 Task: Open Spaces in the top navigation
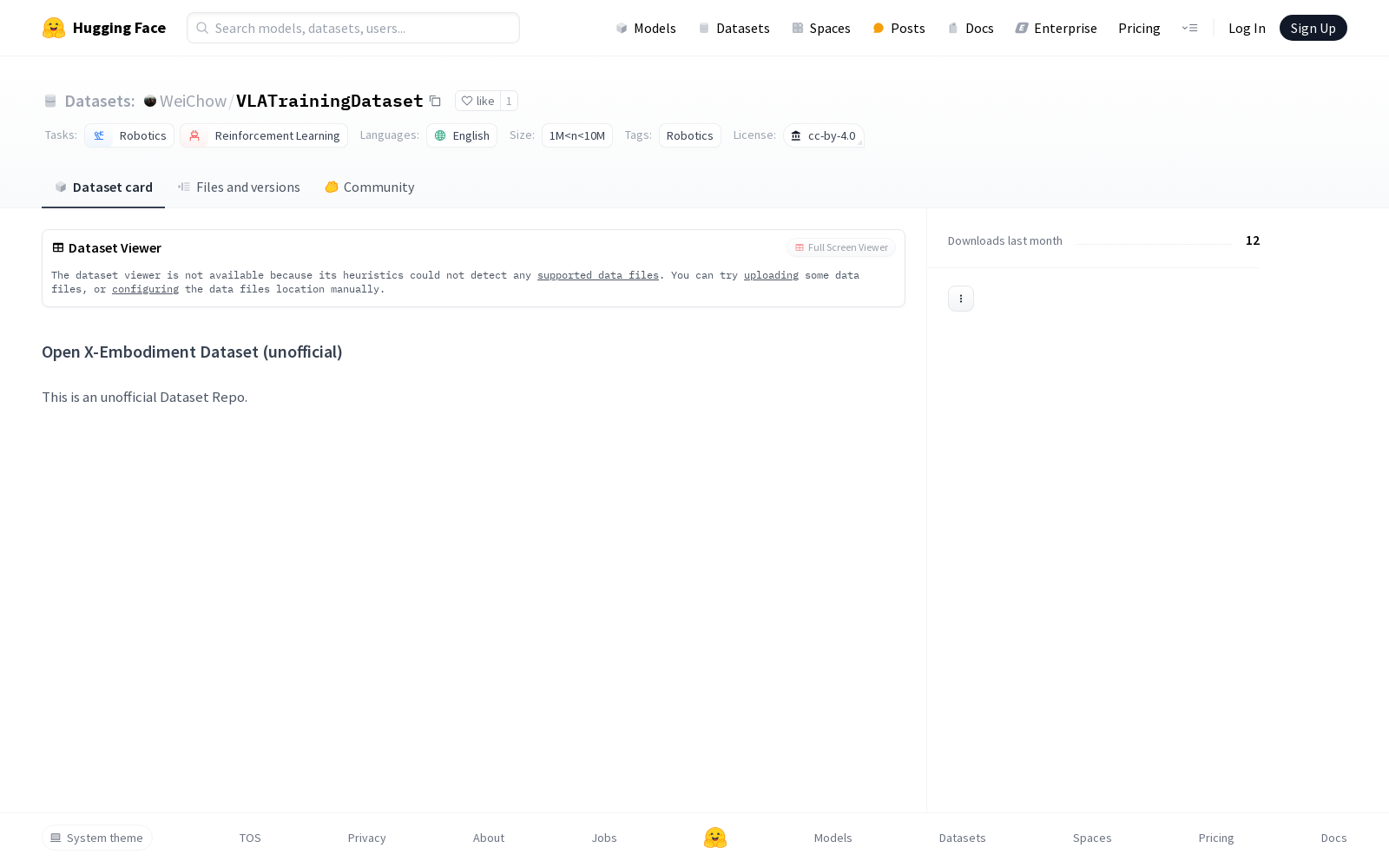pos(821,28)
